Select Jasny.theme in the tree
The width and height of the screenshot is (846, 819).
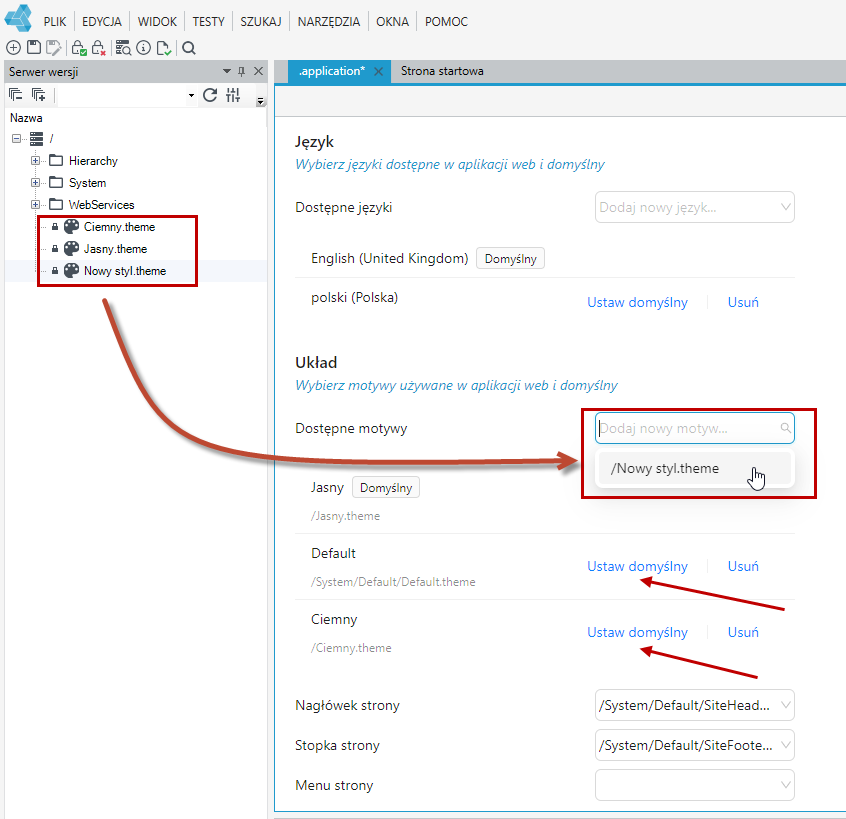[x=115, y=249]
